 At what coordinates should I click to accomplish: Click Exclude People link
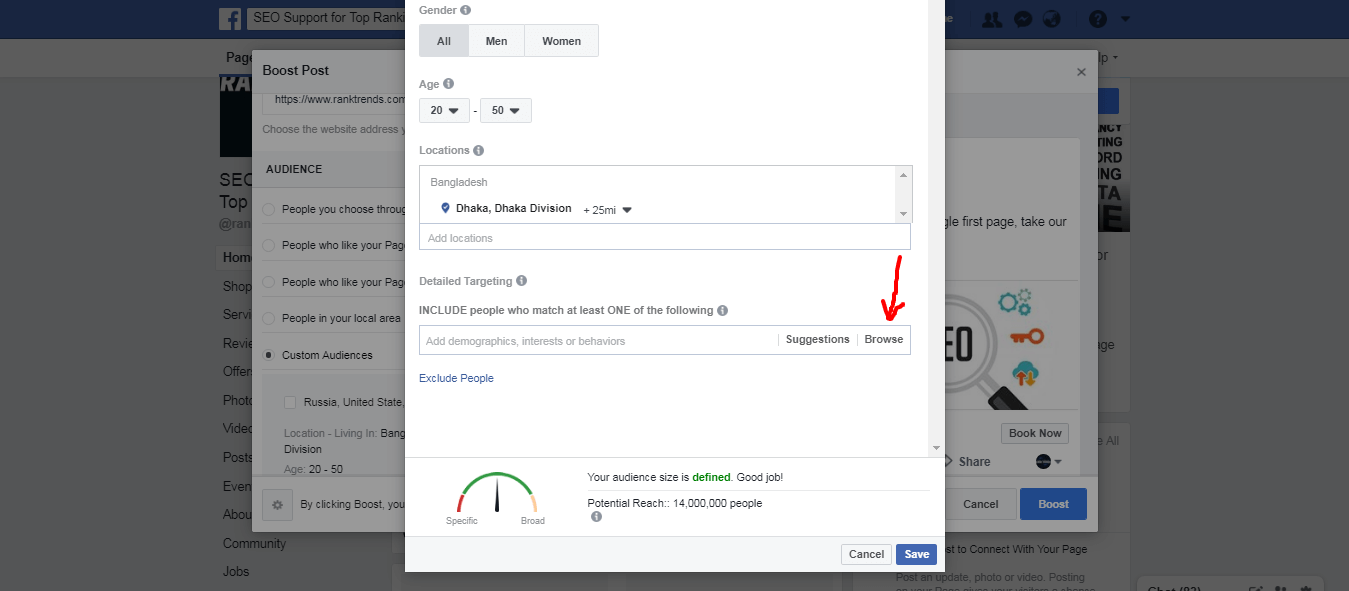tap(456, 378)
